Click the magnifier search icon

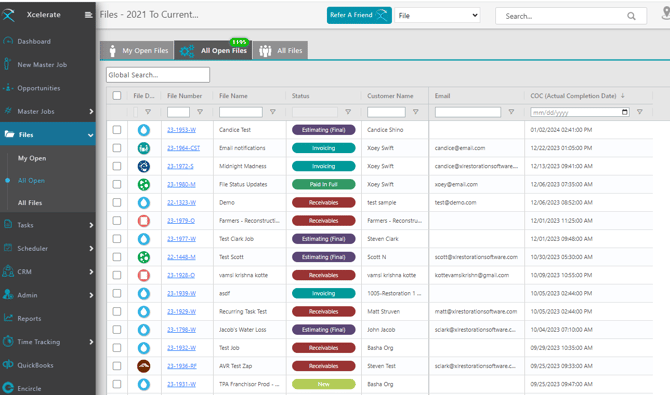pos(631,16)
